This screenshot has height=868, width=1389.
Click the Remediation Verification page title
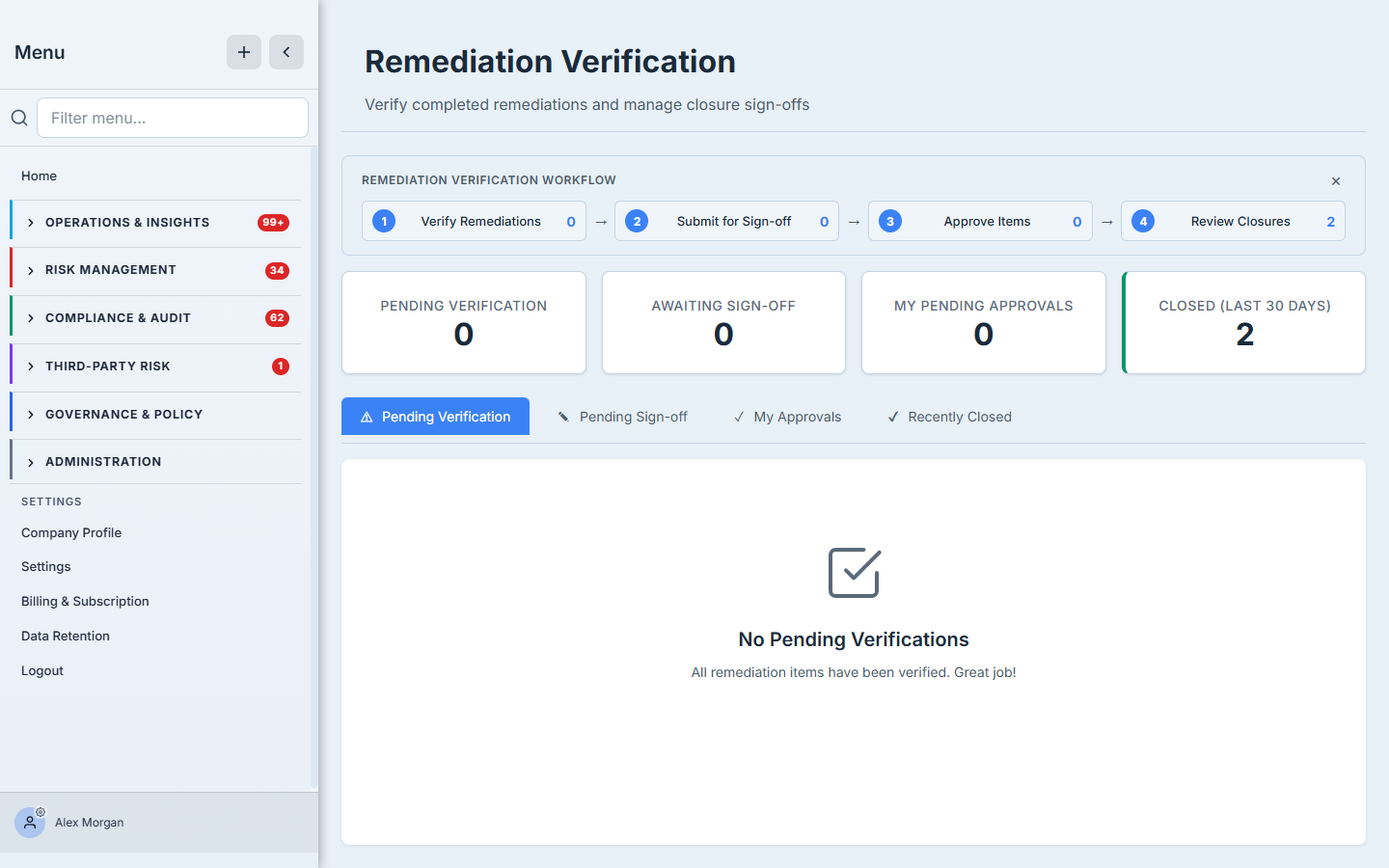pos(550,62)
